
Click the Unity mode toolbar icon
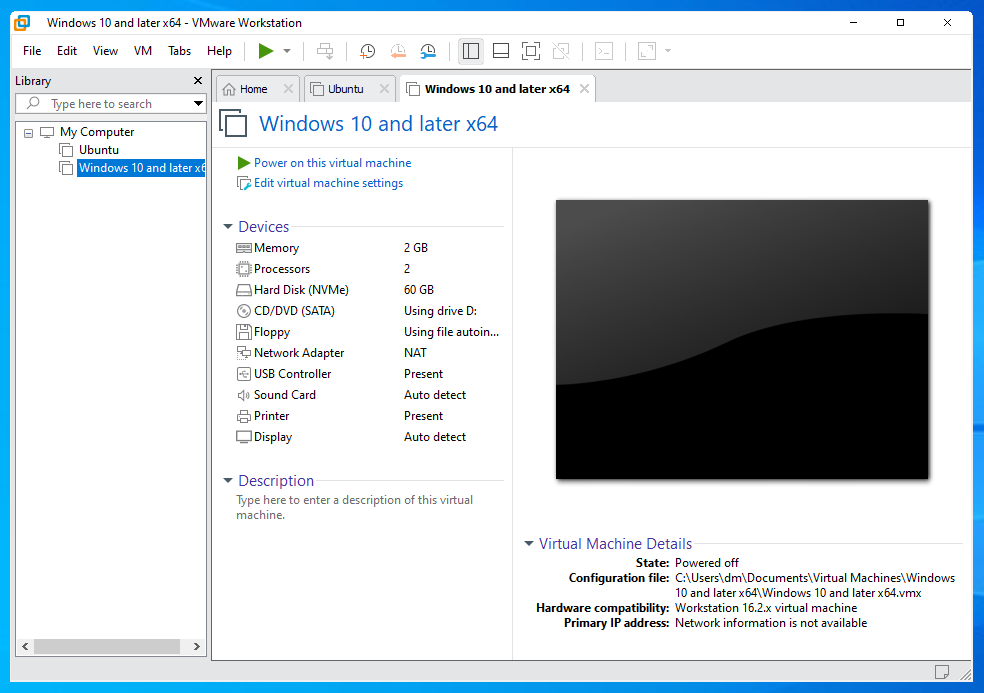561,51
